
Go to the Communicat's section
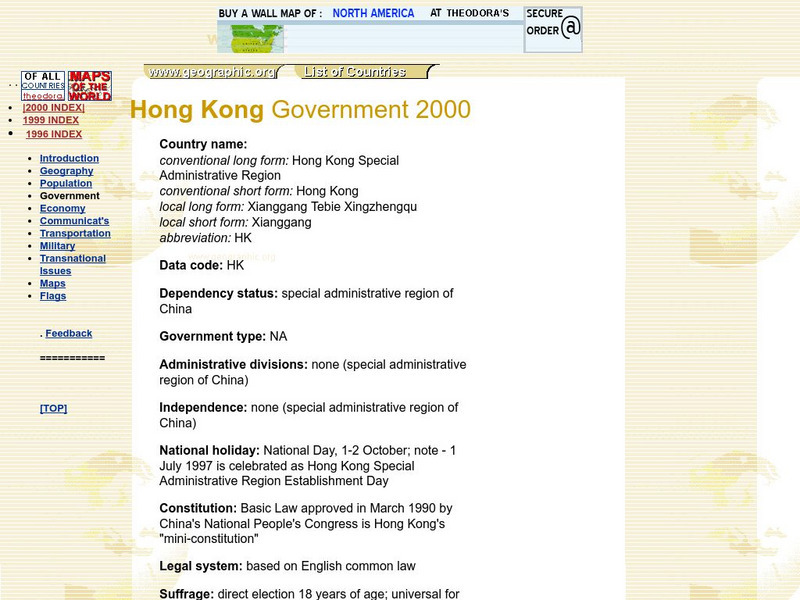74,221
